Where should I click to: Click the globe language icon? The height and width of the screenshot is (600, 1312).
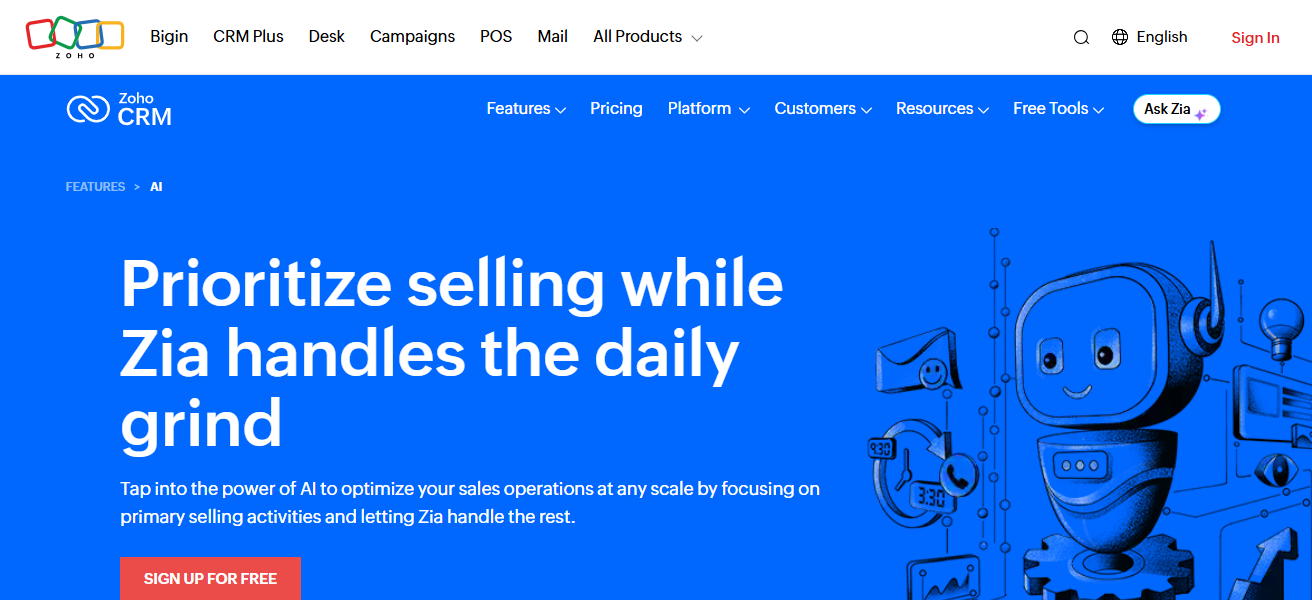(x=1118, y=36)
